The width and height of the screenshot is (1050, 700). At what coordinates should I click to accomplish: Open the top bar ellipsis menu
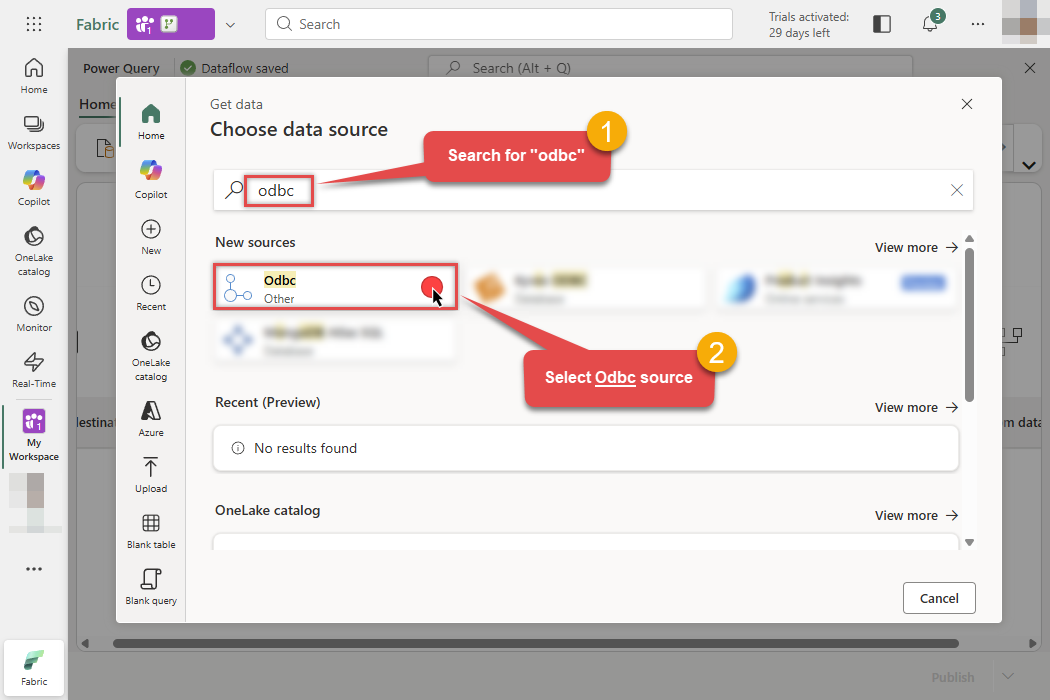[x=977, y=24]
